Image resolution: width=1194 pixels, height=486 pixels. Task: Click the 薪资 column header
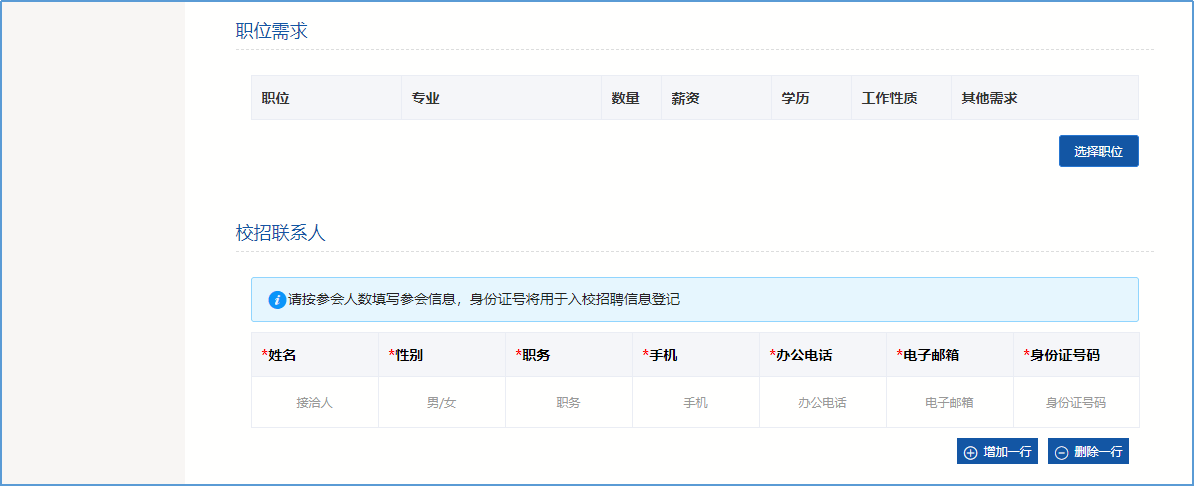(685, 98)
